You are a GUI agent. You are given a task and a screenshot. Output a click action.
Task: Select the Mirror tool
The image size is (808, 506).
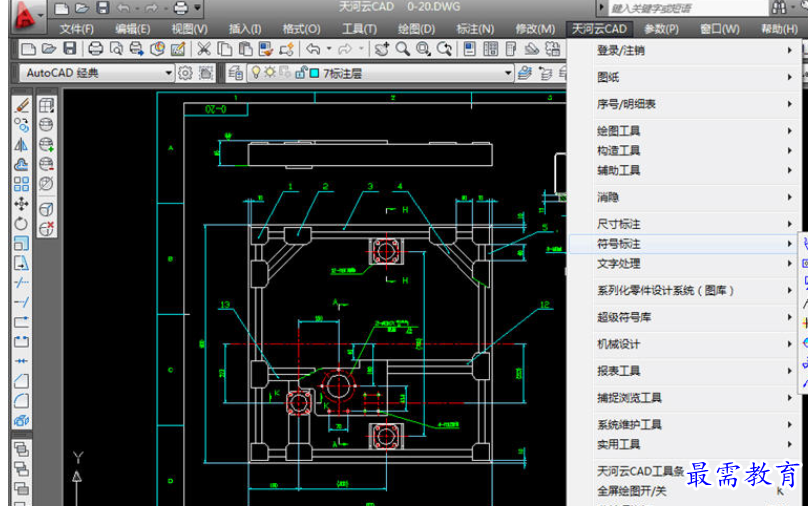coord(22,145)
